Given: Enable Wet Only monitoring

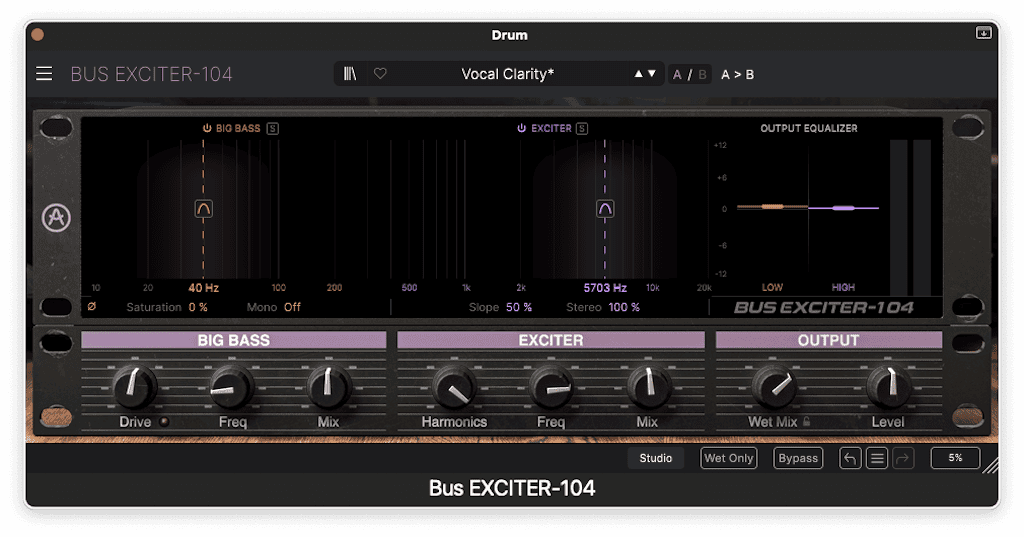Looking at the screenshot, I should coord(729,458).
